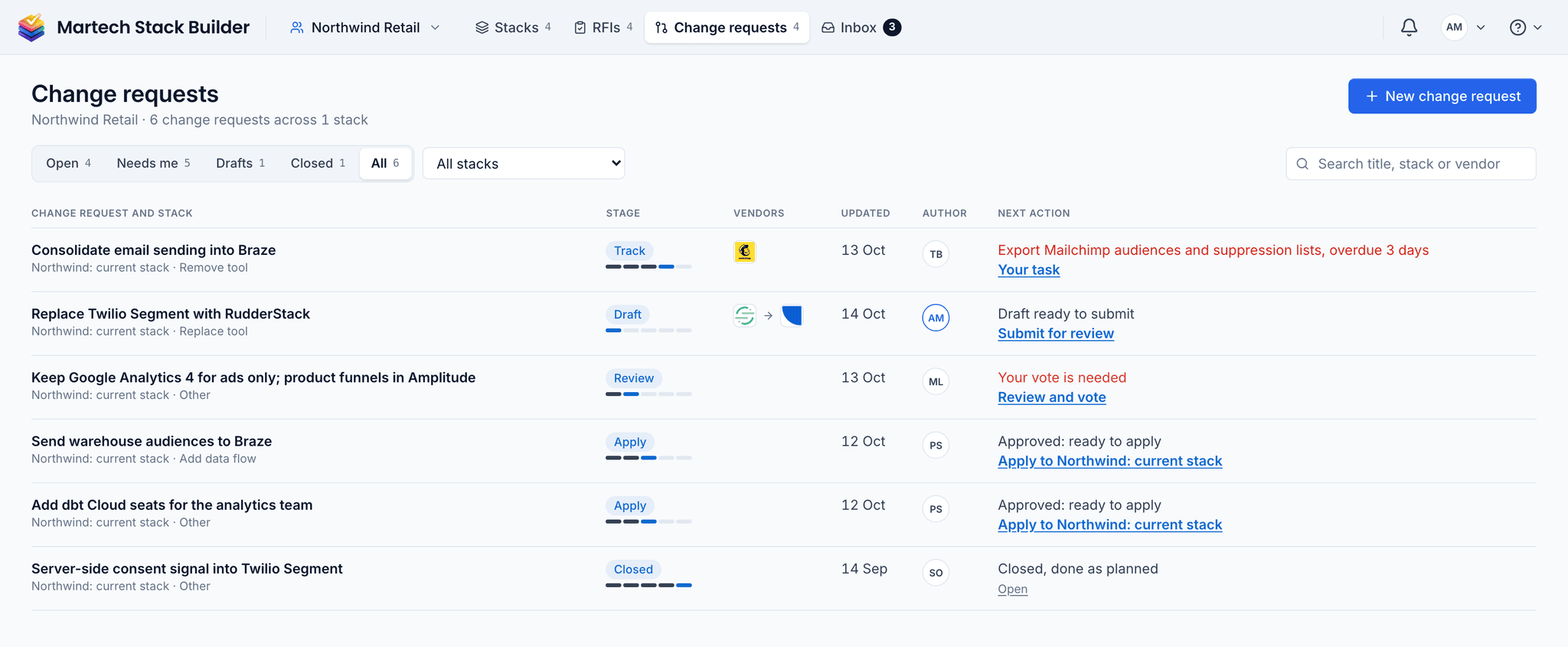This screenshot has width=1568, height=647.
Task: Go to the Stacks tab
Action: (513, 28)
